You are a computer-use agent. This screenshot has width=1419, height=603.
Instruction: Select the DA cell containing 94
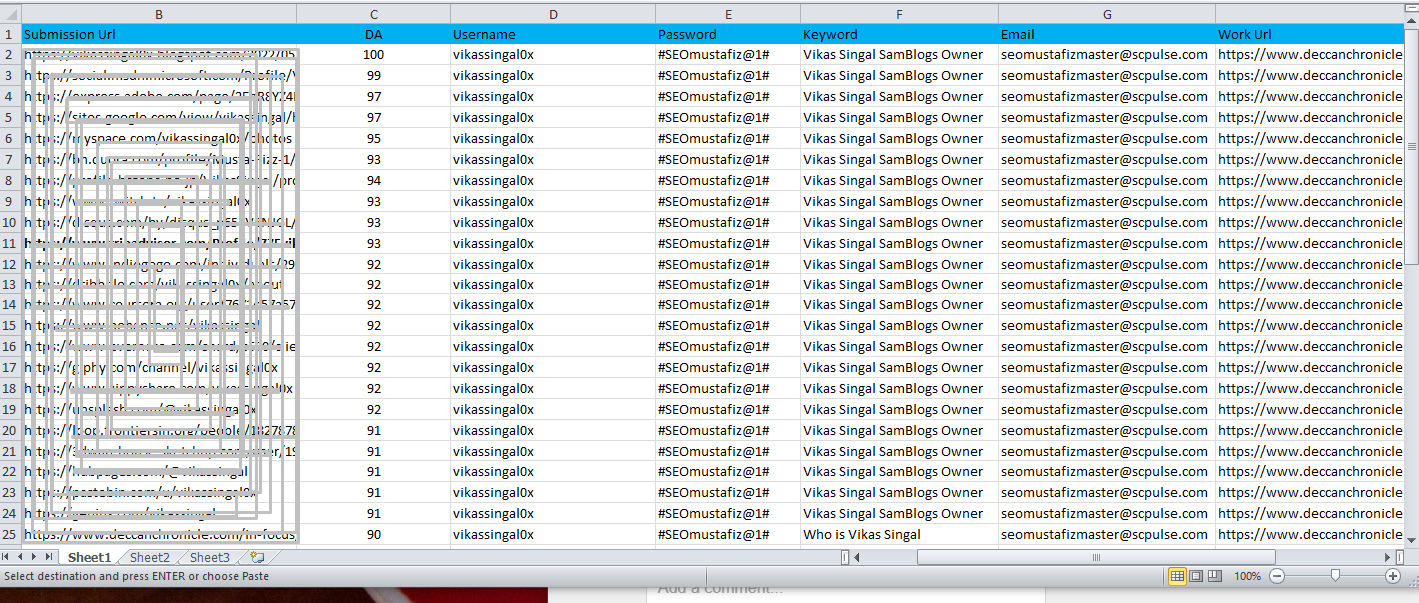[374, 180]
